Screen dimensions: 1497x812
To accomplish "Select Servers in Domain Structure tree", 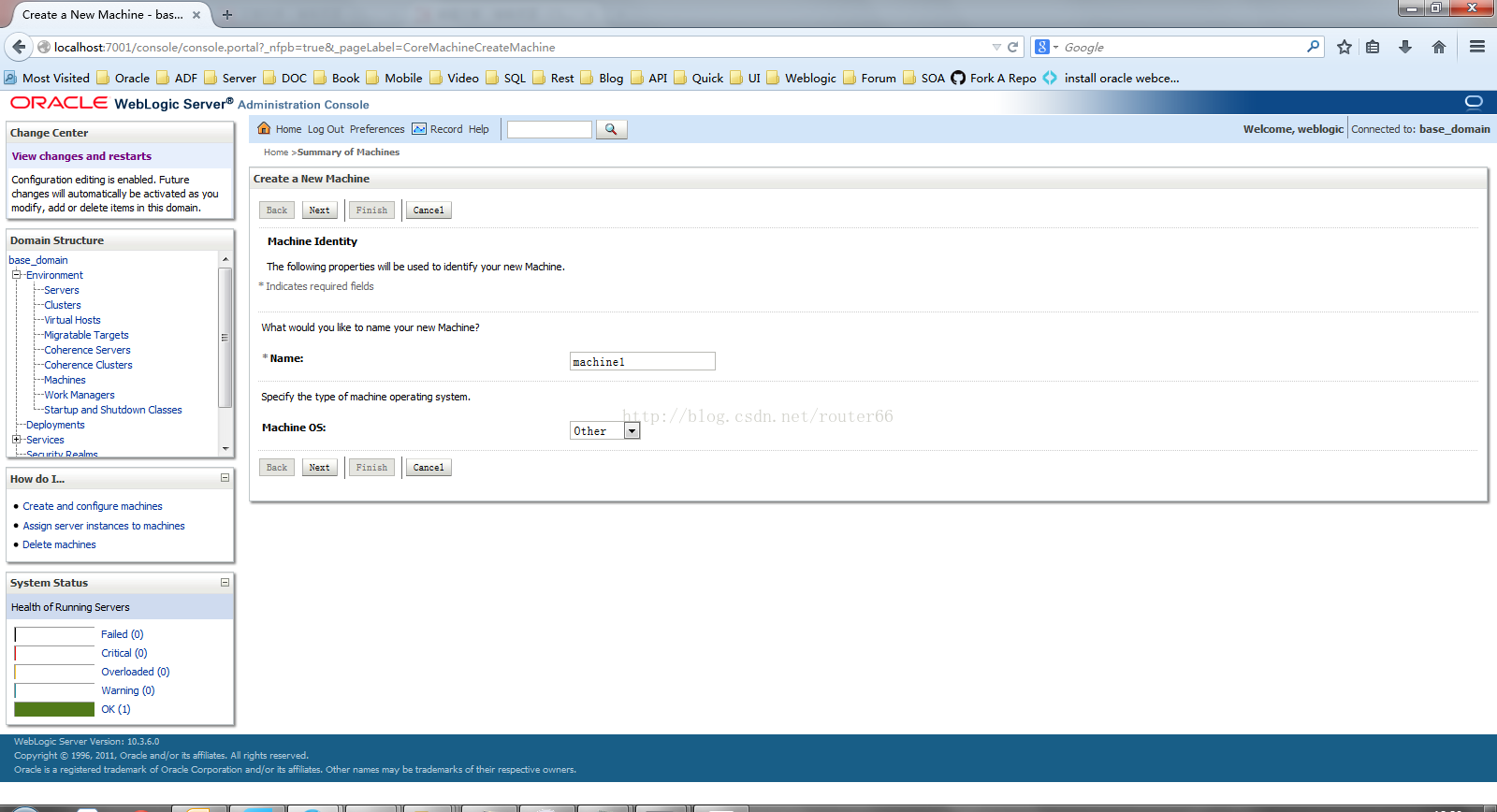I will 62,290.
